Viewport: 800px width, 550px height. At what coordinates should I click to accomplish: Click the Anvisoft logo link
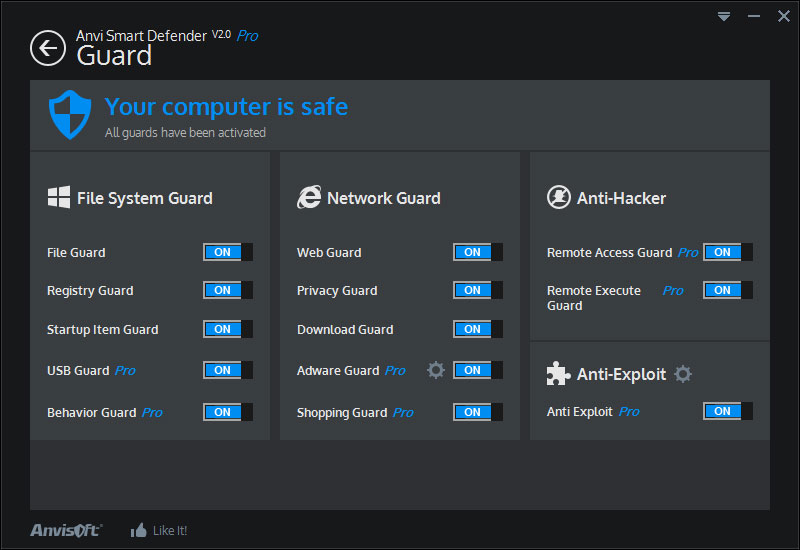(66, 530)
